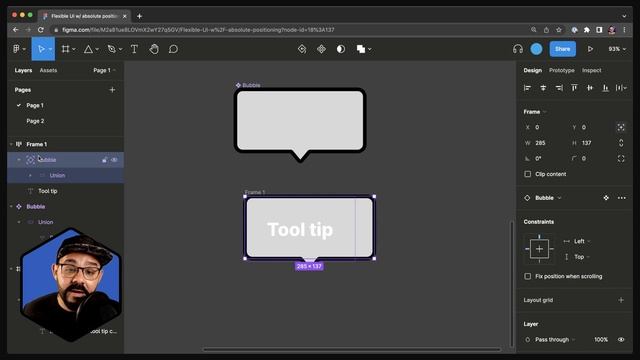Image resolution: width=640 pixels, height=360 pixels.
Task: Click the constraints preview box
Action: (x=539, y=249)
